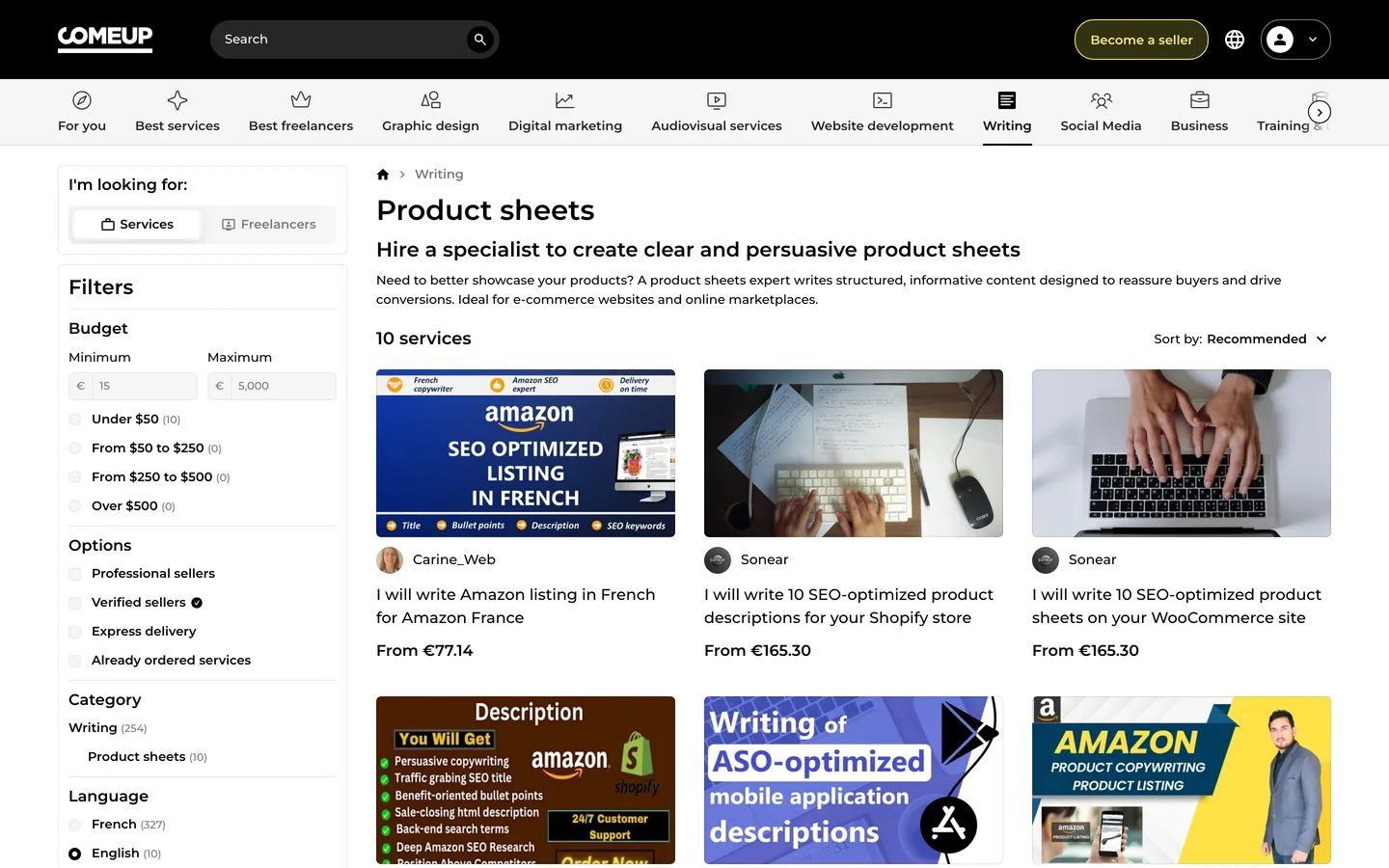1389x868 pixels.
Task: Enable the Professional sellers checkbox
Action: (75, 574)
